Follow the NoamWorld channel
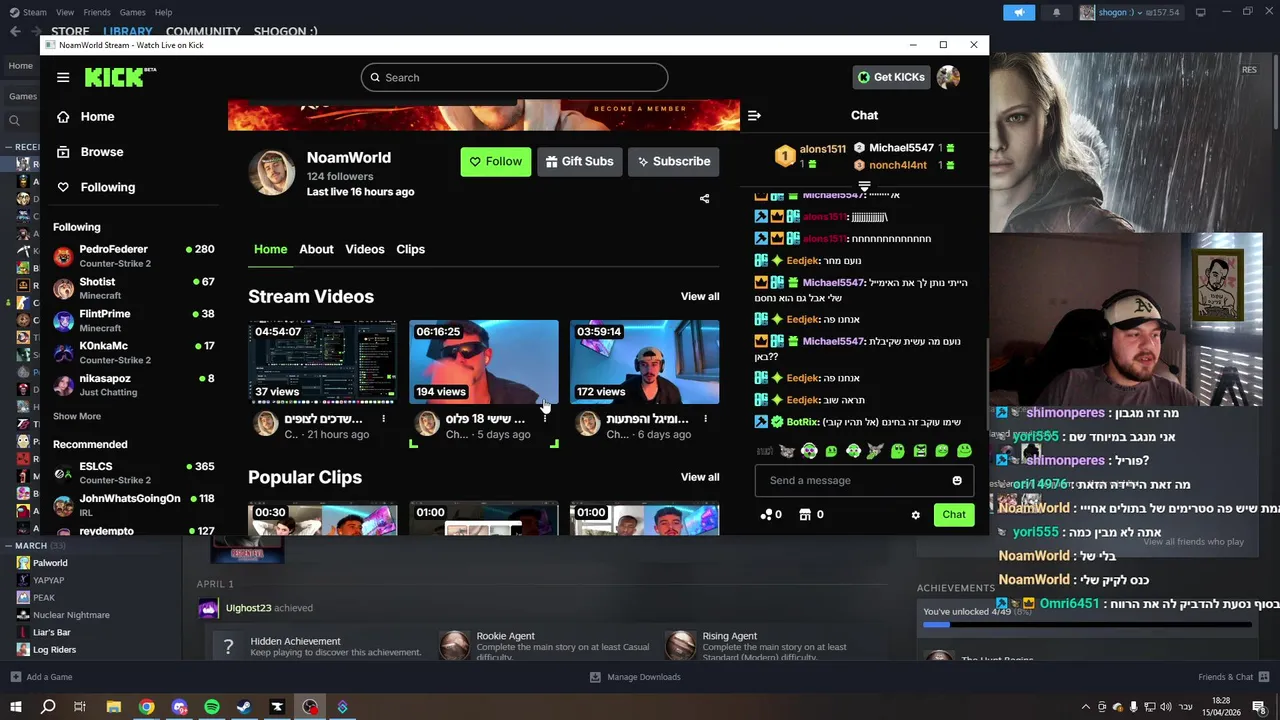 click(496, 161)
